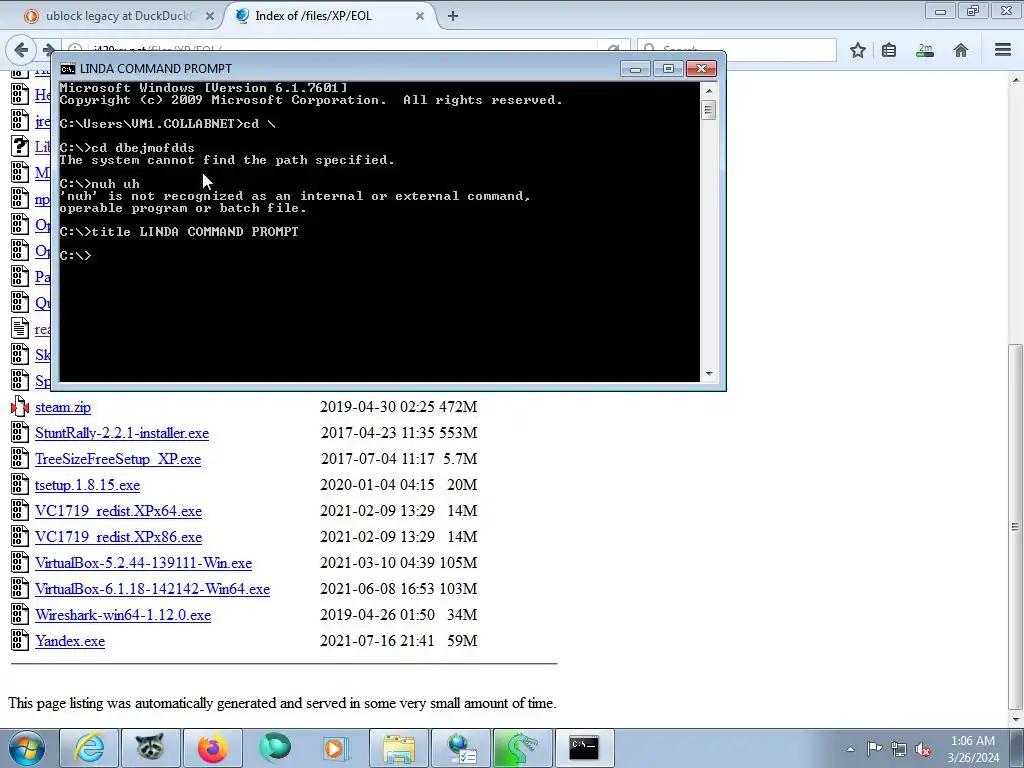Open the VC1719_redist.XPx64.exe link
The height and width of the screenshot is (768, 1024).
tap(118, 511)
